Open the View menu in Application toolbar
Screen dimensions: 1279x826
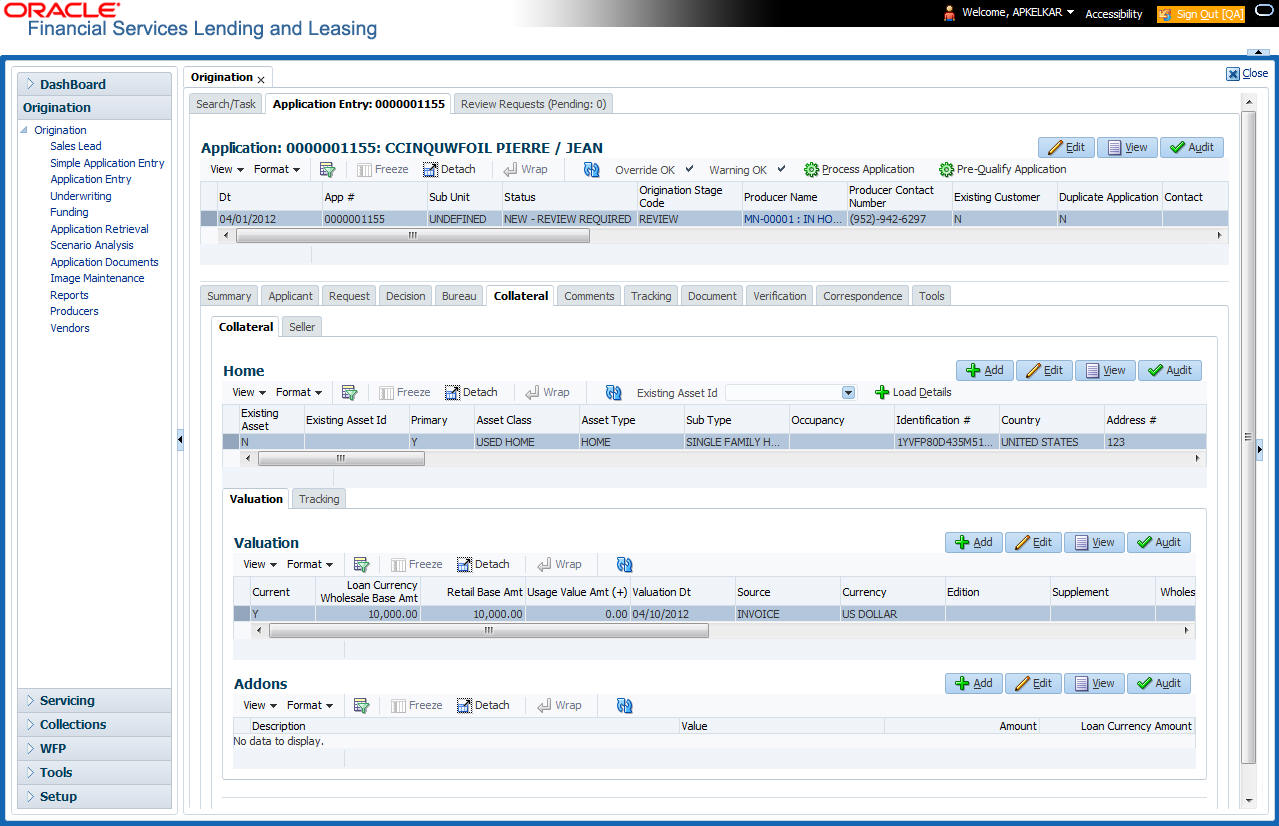[x=225, y=170]
